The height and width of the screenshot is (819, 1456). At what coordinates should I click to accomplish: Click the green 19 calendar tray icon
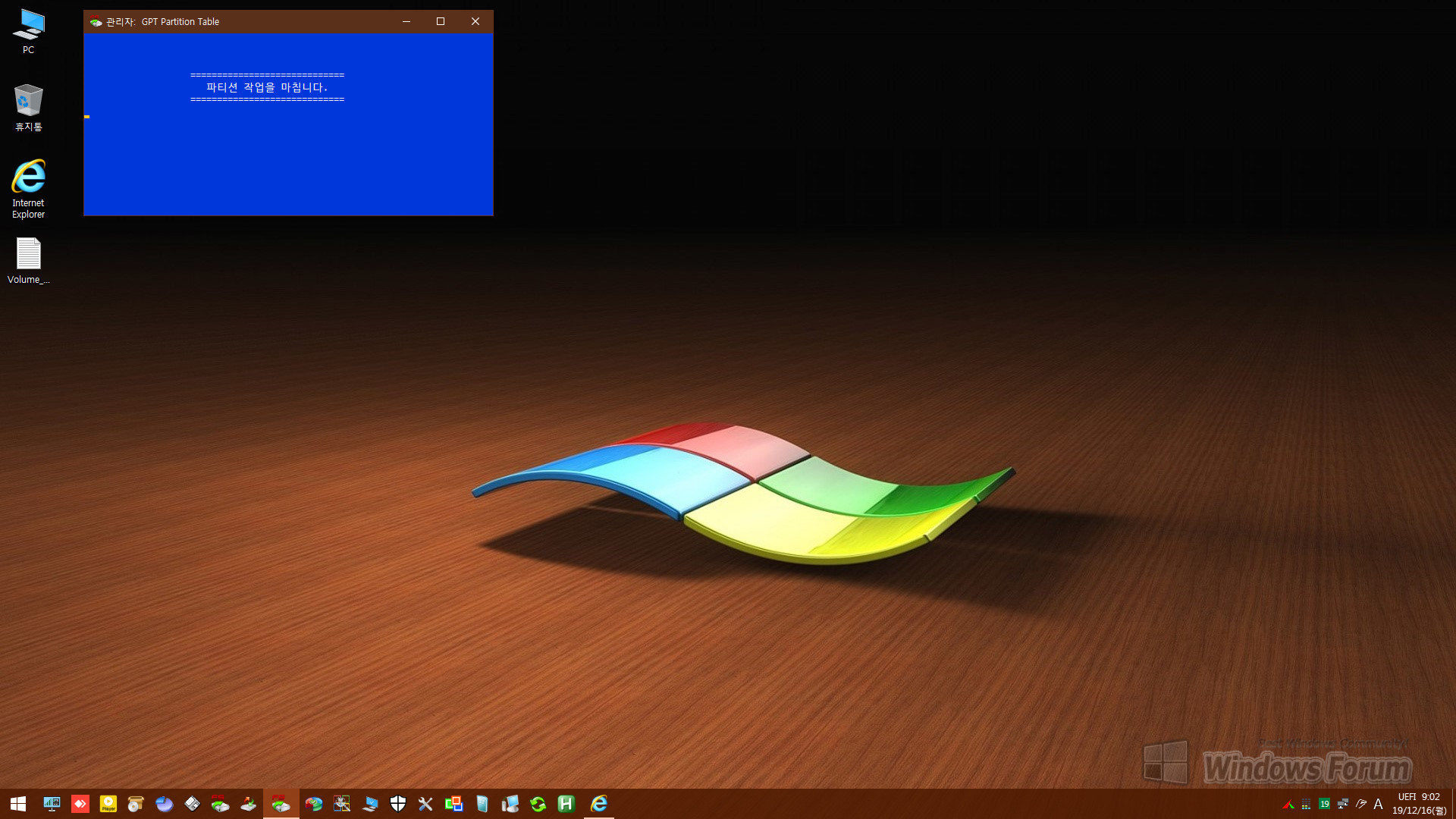1324,804
